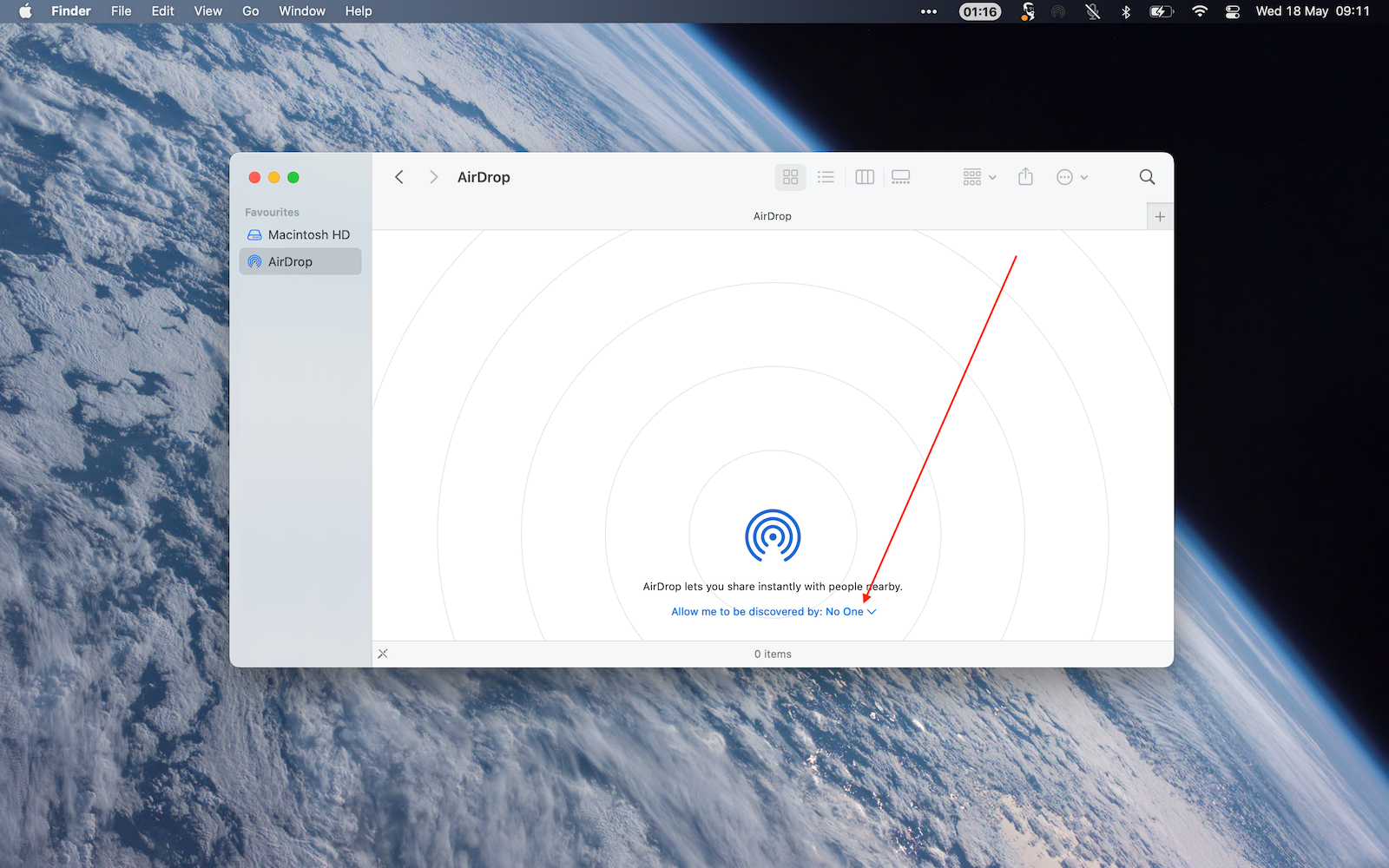This screenshot has width=1389, height=868.
Task: Switch to gallery view
Action: [x=901, y=177]
